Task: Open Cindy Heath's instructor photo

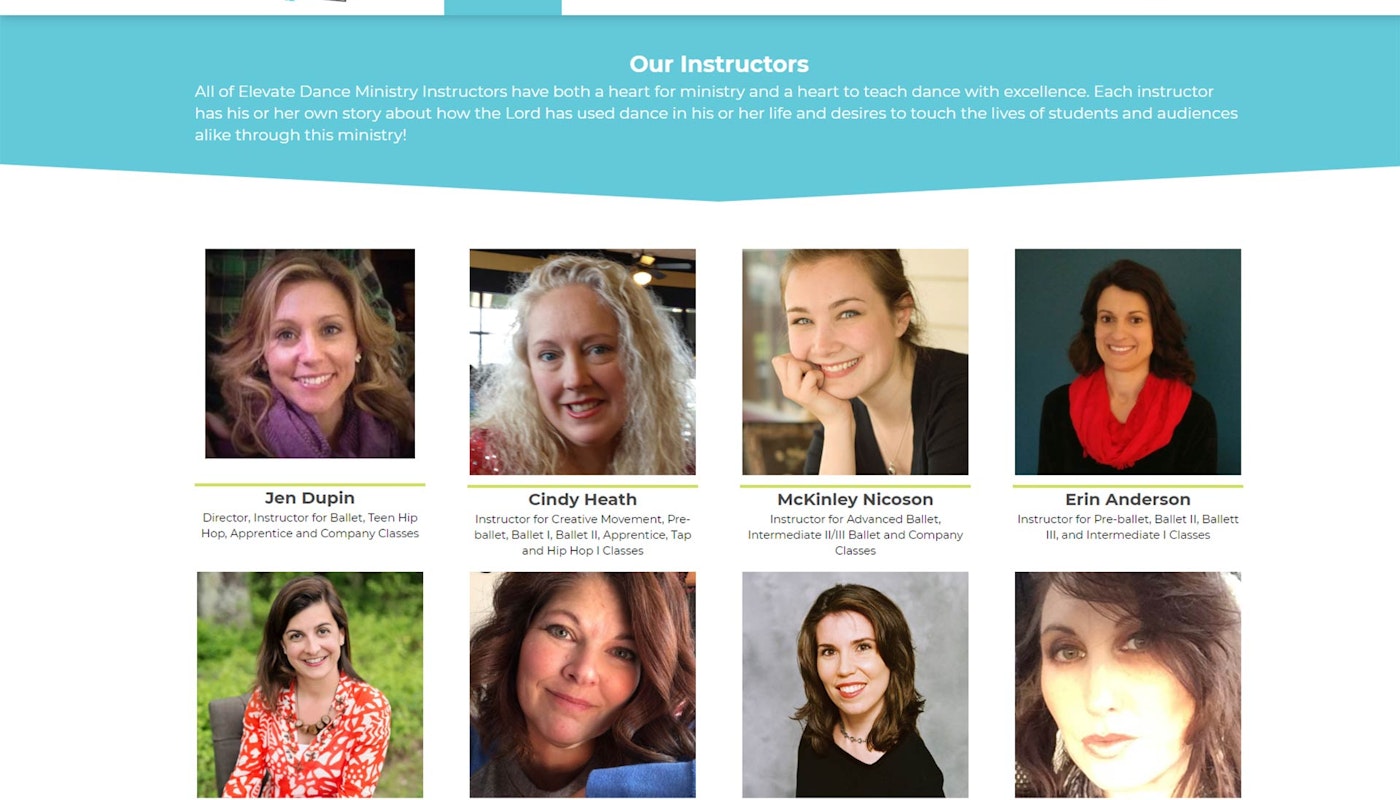Action: click(x=582, y=362)
